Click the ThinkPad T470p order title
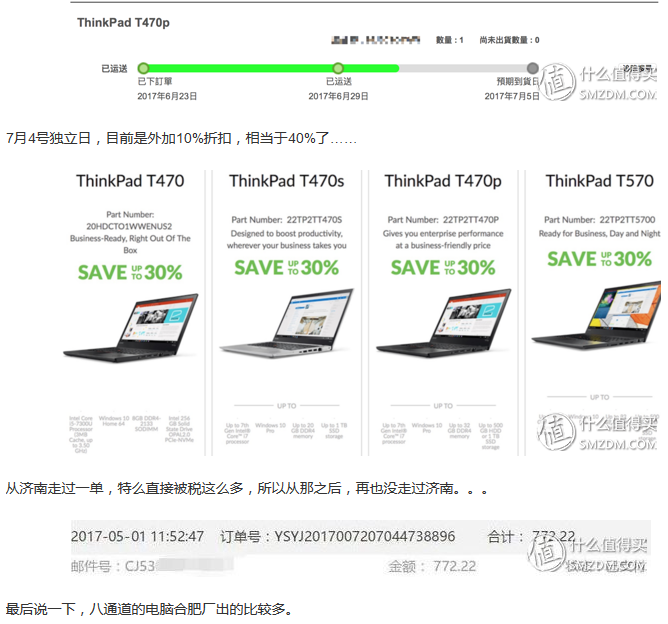668x624 pixels. (123, 23)
